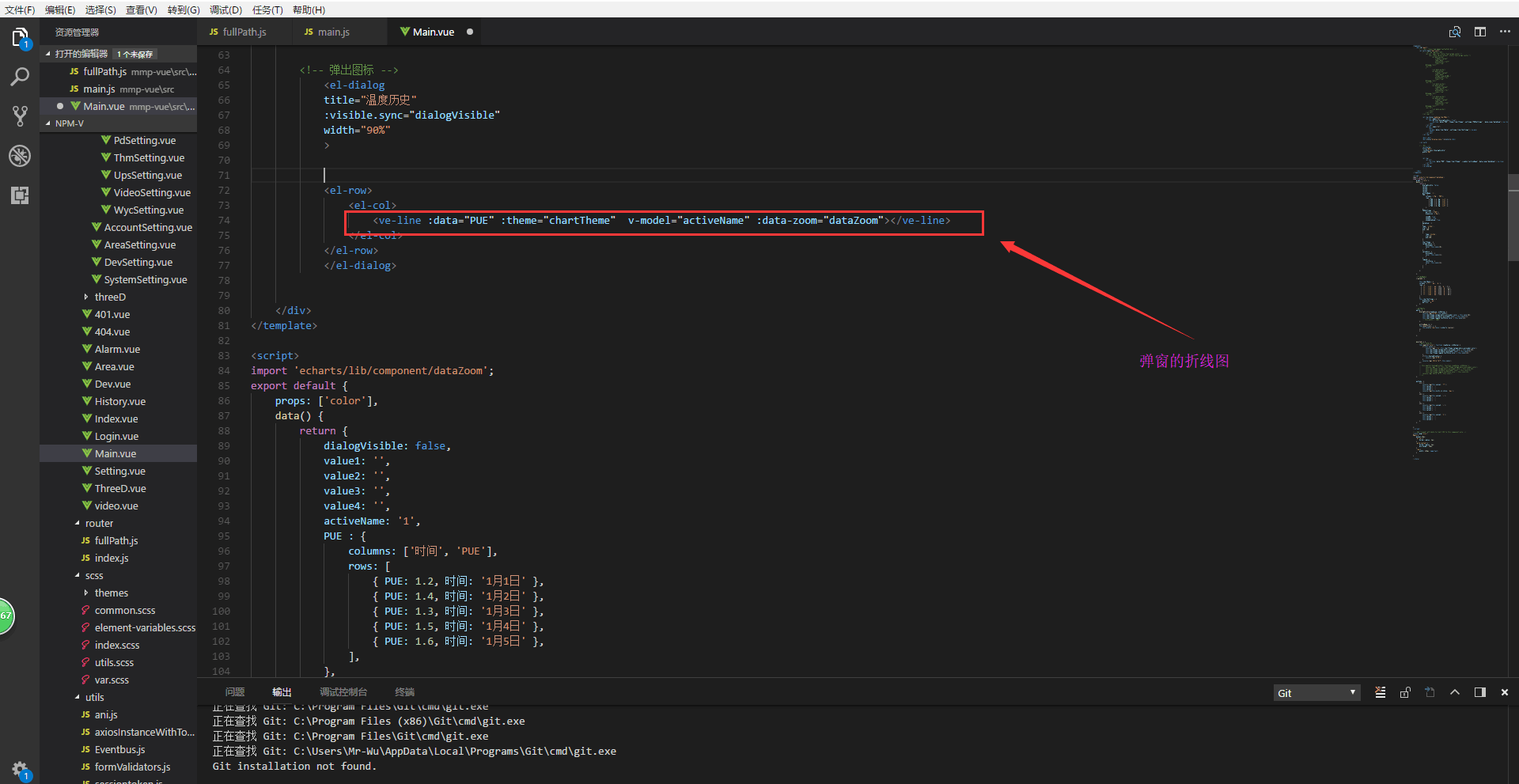The image size is (1519, 784).
Task: Open the 编辑(E) menu
Action: (x=60, y=9)
